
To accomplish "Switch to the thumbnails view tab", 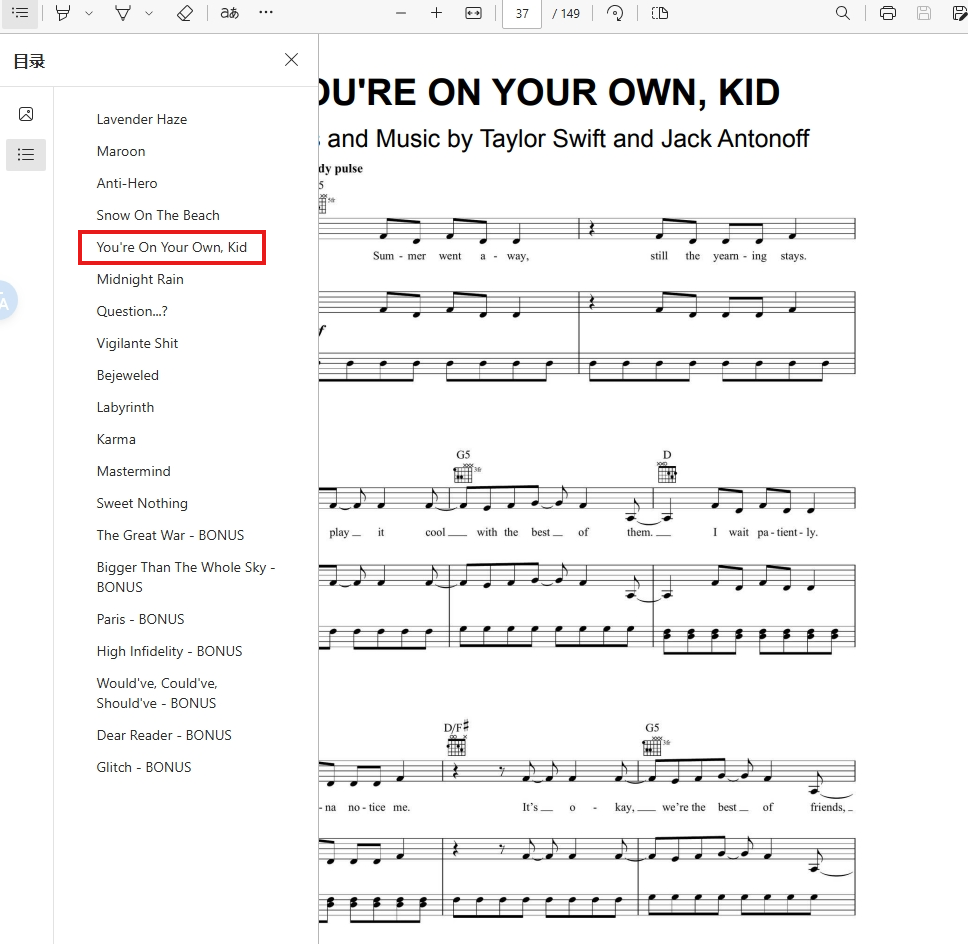I will click(x=26, y=114).
